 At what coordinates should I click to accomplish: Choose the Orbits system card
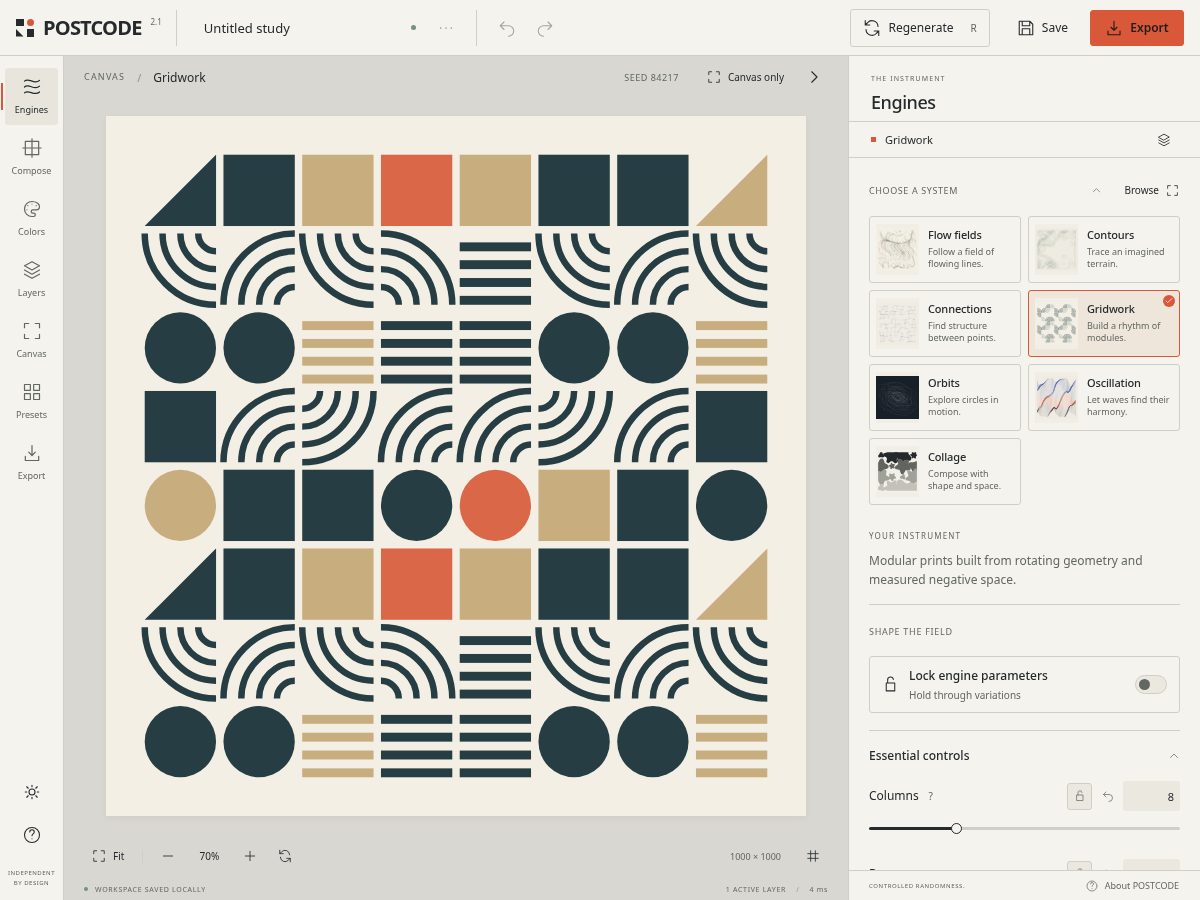[945, 398]
